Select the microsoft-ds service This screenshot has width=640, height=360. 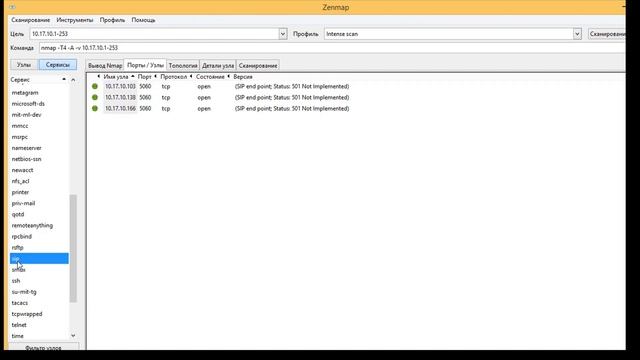pyautogui.click(x=28, y=104)
